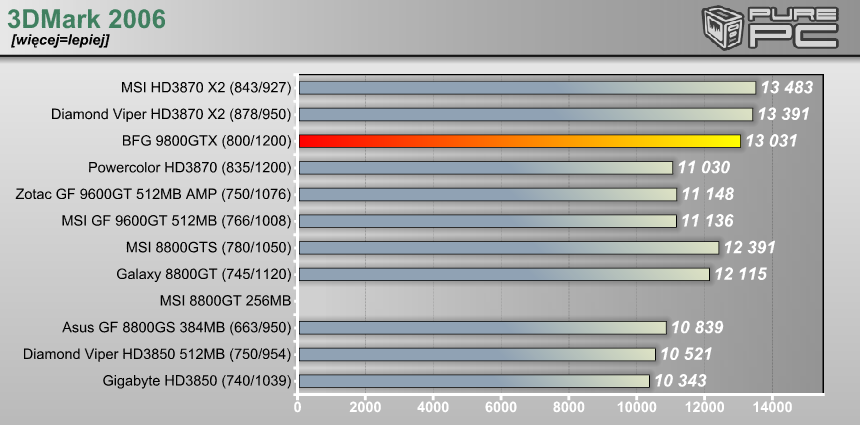Click the Asus GF 8800GS 384MB label

pos(177,327)
